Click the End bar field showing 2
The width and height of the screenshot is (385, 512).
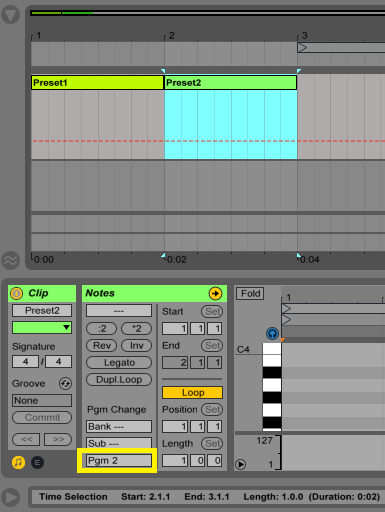point(175,362)
